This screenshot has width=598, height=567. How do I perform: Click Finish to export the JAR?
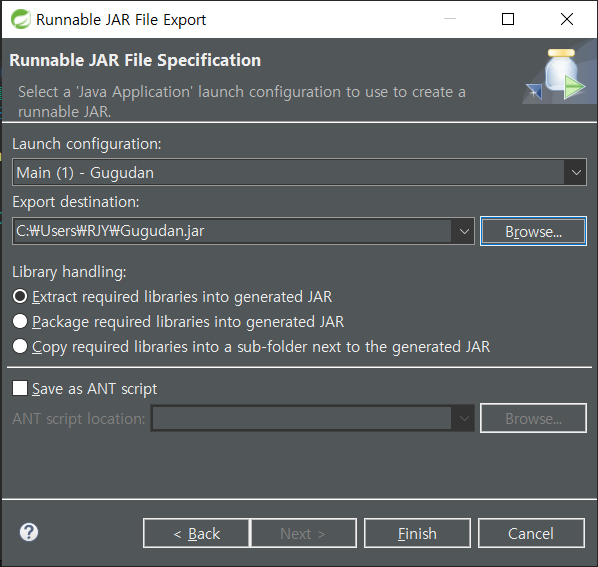point(417,533)
